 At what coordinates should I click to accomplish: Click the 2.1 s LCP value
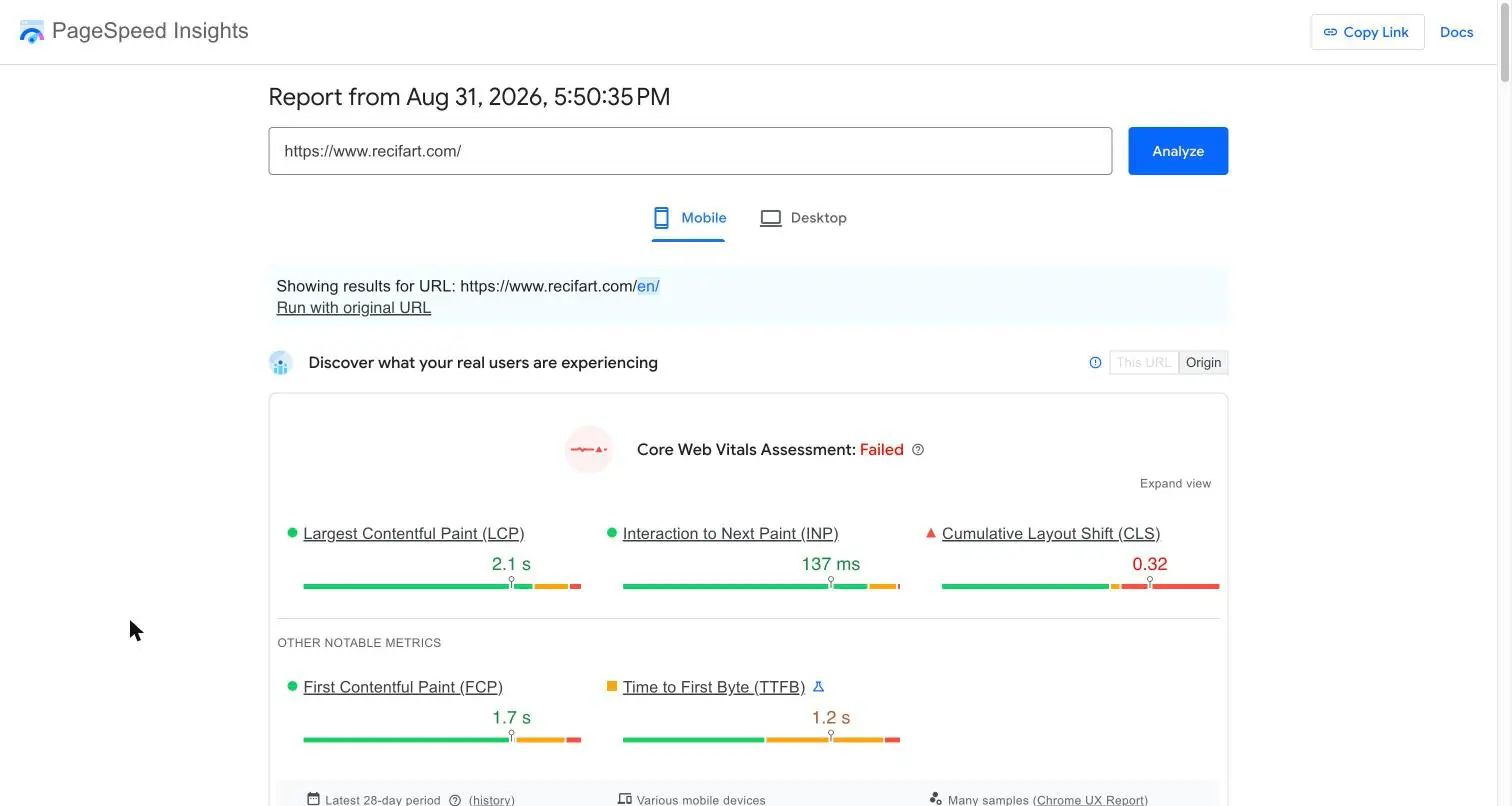(511, 564)
